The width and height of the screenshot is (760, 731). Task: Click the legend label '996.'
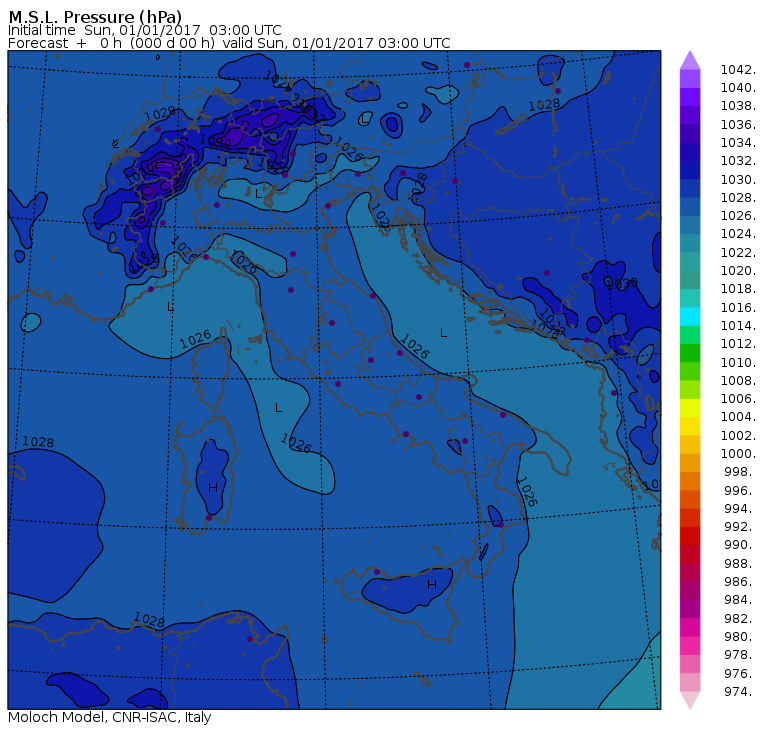pyautogui.click(x=740, y=490)
